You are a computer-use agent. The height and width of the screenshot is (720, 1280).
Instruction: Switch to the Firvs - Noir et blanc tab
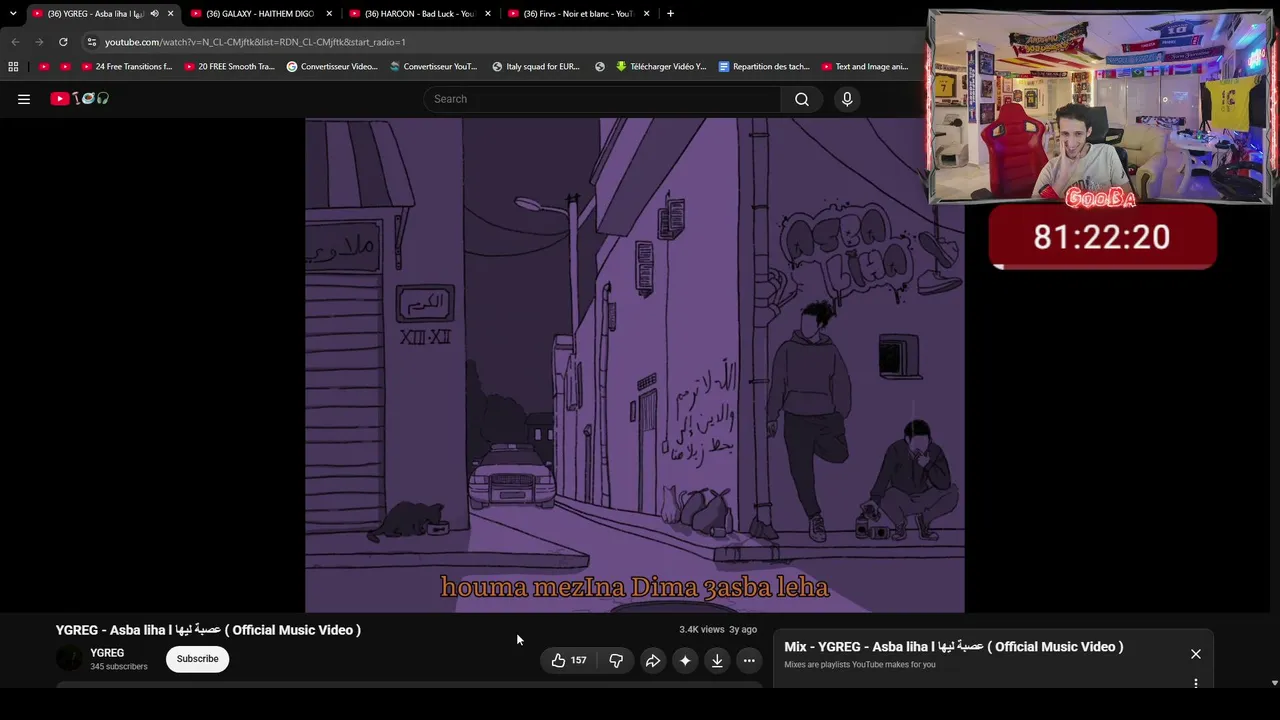click(x=580, y=14)
